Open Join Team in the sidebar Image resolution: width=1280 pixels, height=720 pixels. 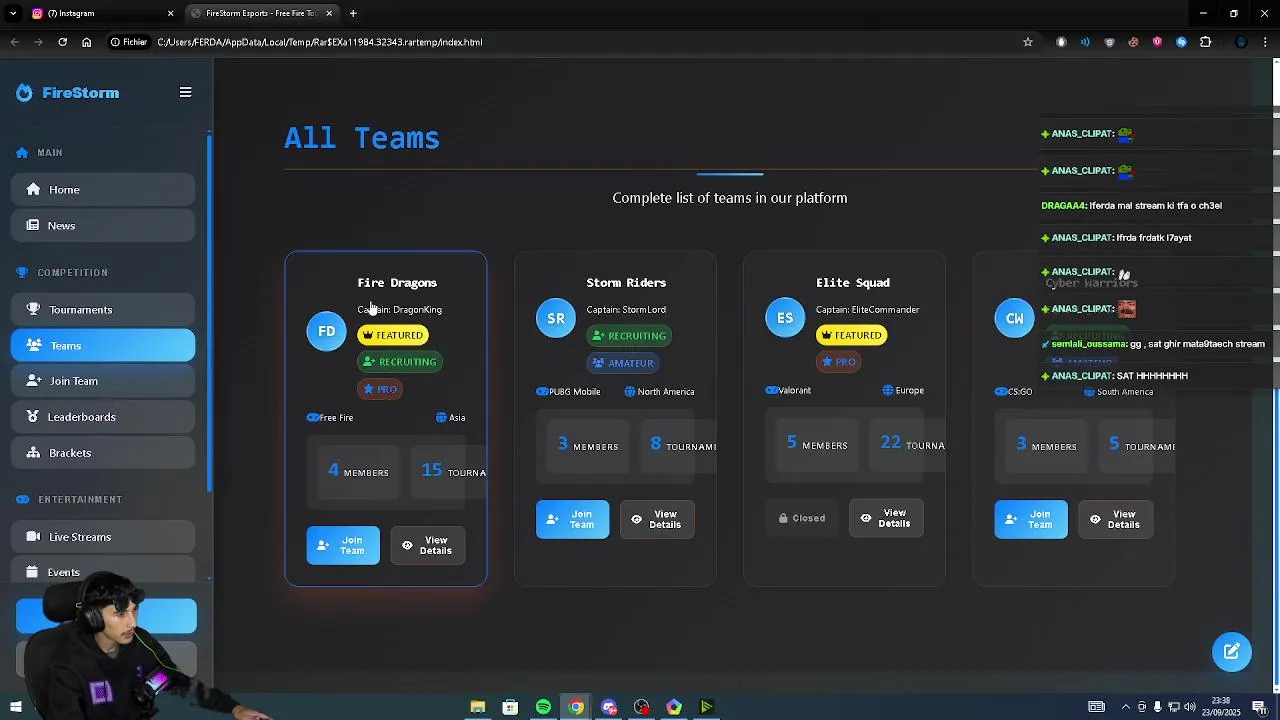103,381
